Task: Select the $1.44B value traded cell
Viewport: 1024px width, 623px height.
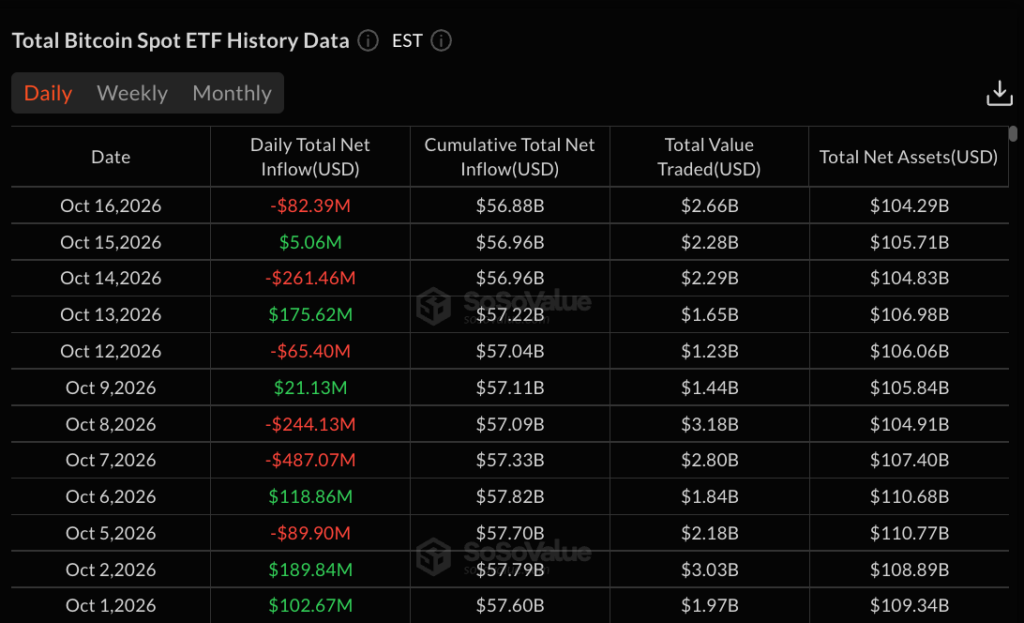Action: pos(710,388)
